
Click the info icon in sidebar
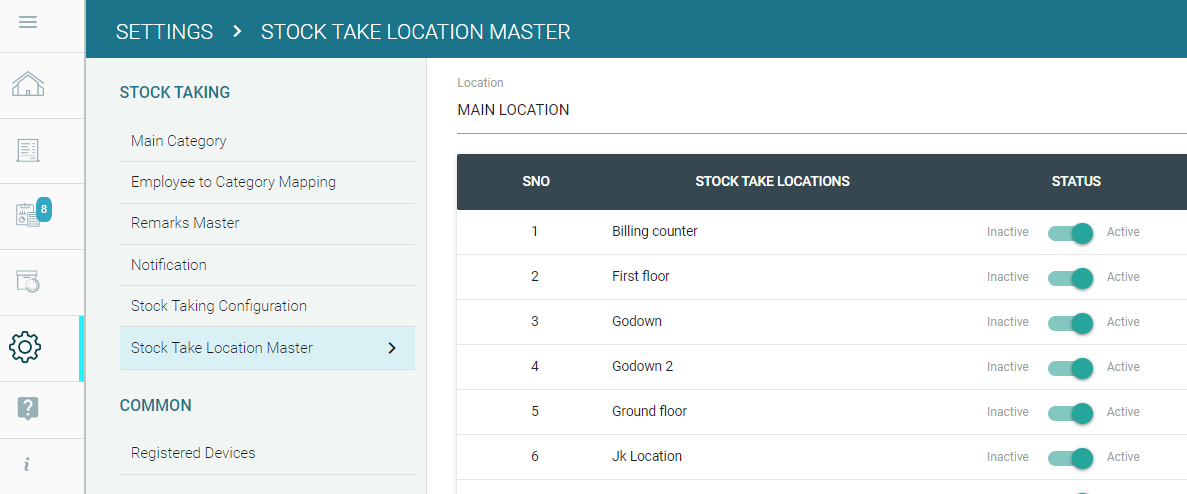pyautogui.click(x=27, y=465)
